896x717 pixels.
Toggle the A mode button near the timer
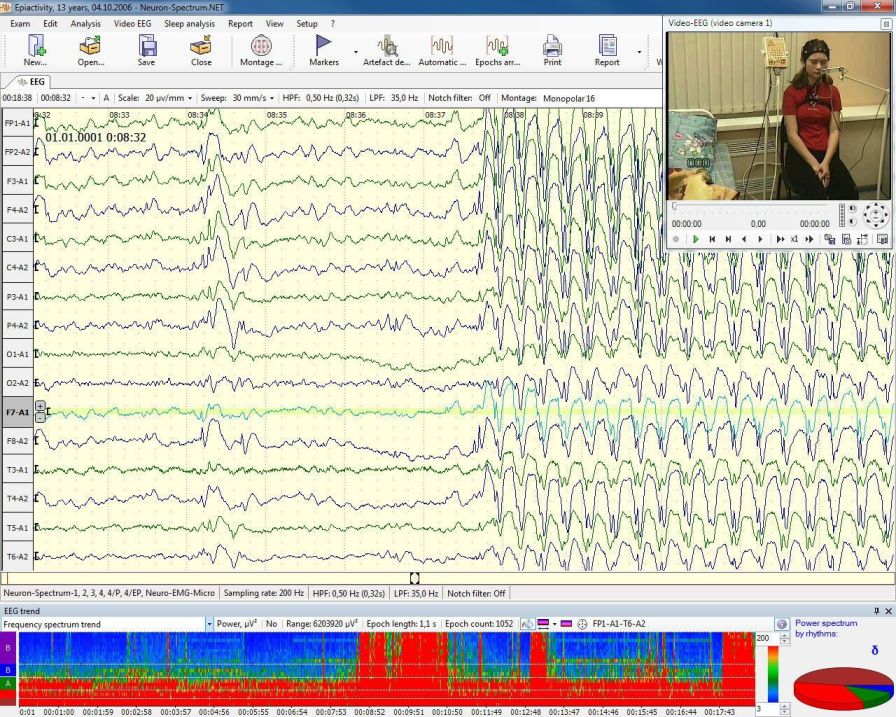(x=105, y=99)
